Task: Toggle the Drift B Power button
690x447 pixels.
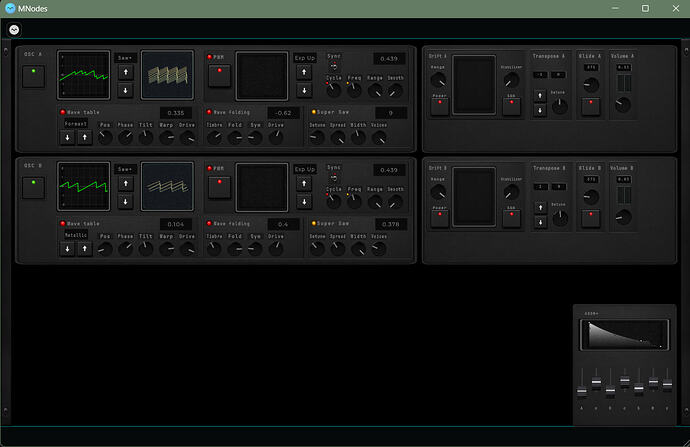Action: click(x=439, y=219)
